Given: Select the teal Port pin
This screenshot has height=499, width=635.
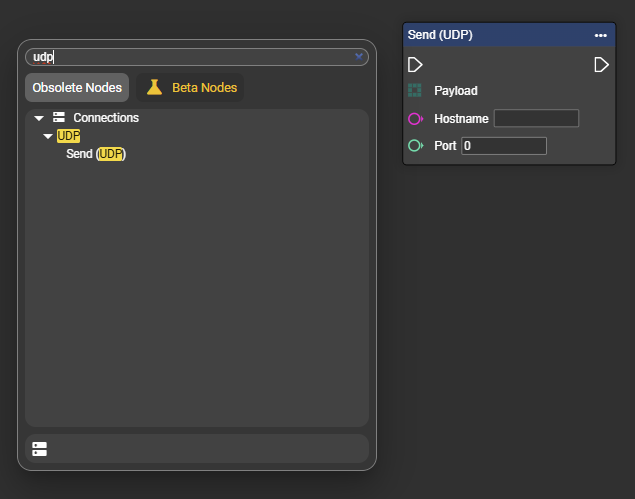Looking at the screenshot, I should 415,146.
